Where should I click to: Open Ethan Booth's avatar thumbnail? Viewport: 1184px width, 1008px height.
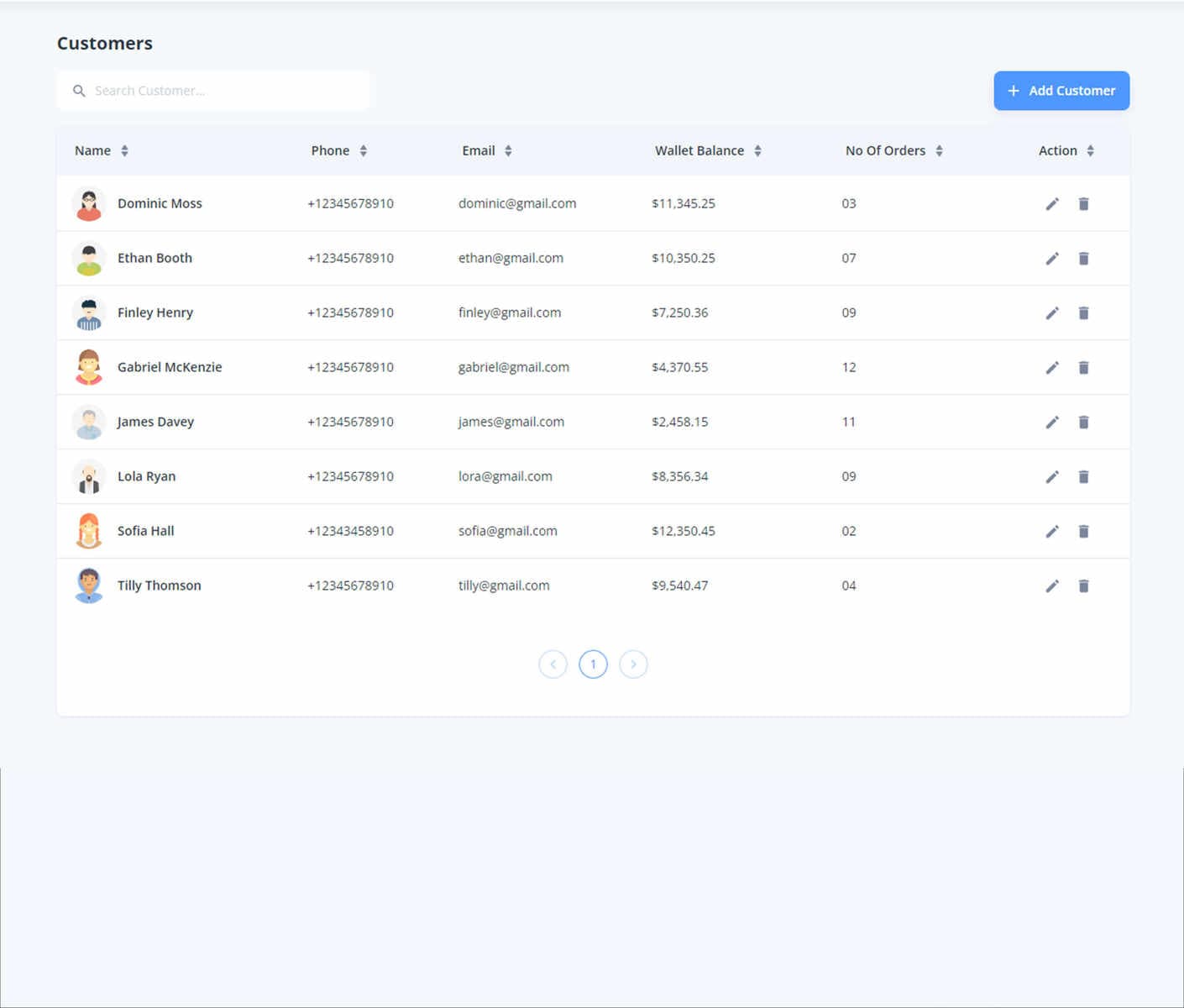[x=88, y=258]
